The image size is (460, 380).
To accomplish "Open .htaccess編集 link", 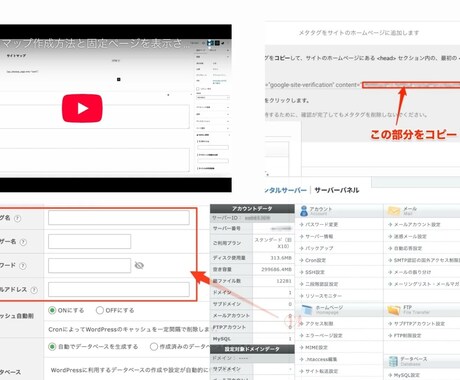I will (321, 359).
